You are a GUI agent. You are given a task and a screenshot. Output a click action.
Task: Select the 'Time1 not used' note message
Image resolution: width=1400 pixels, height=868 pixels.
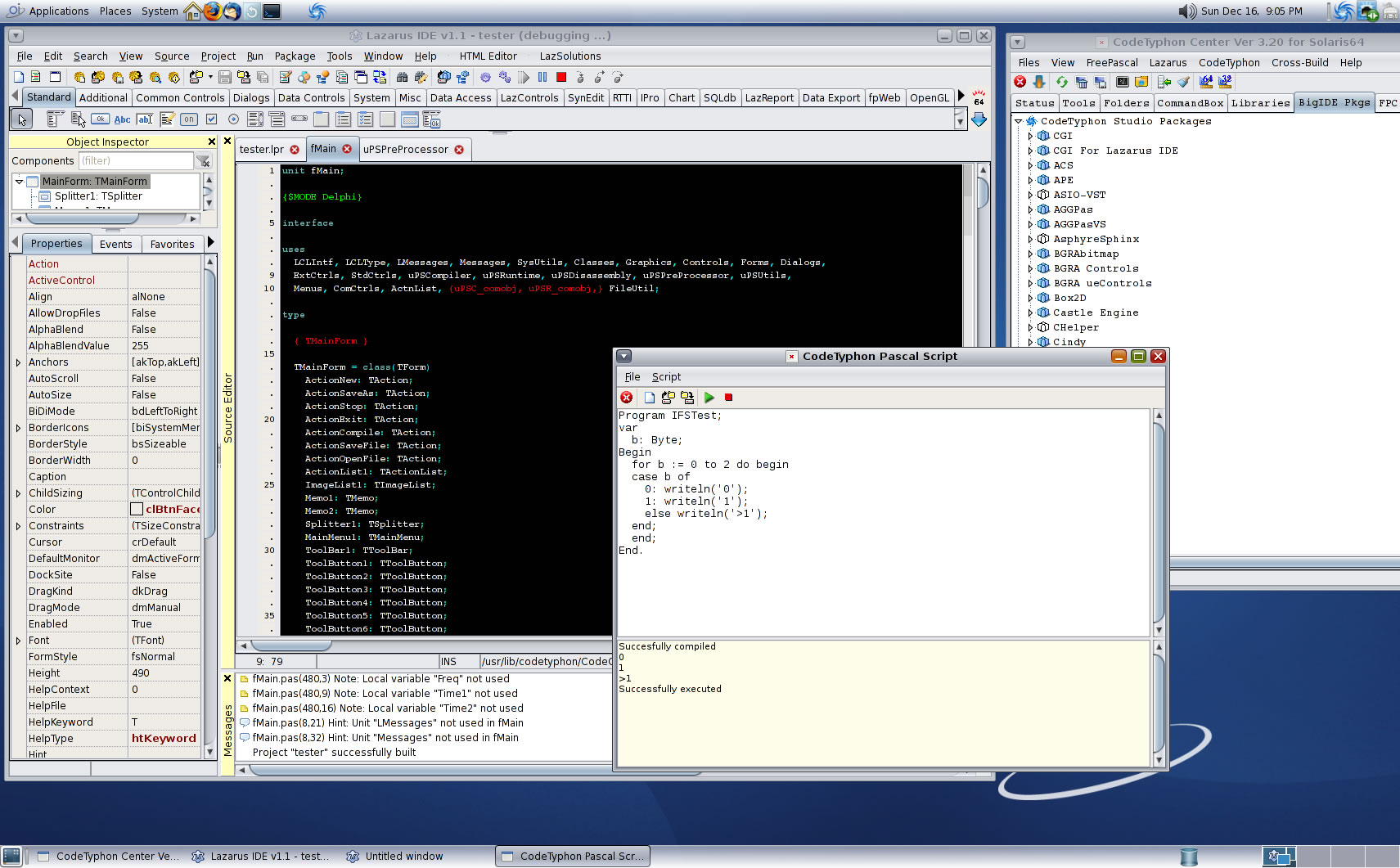tap(384, 693)
